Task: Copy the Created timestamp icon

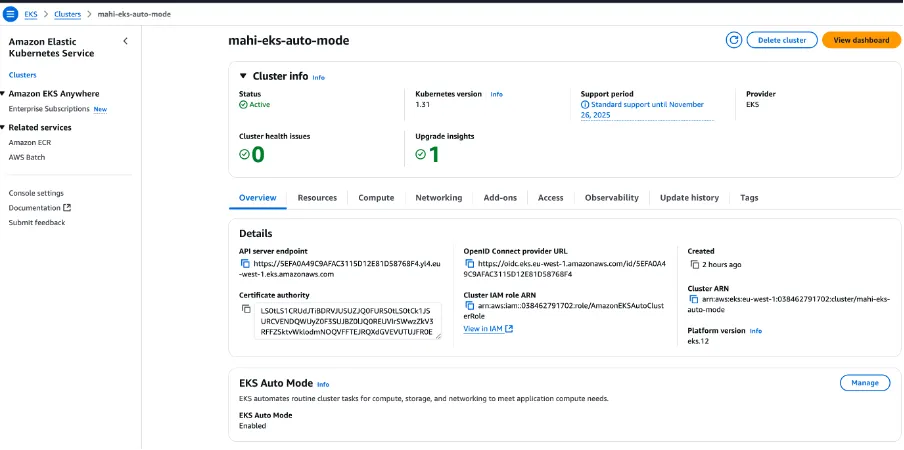Action: point(694,264)
